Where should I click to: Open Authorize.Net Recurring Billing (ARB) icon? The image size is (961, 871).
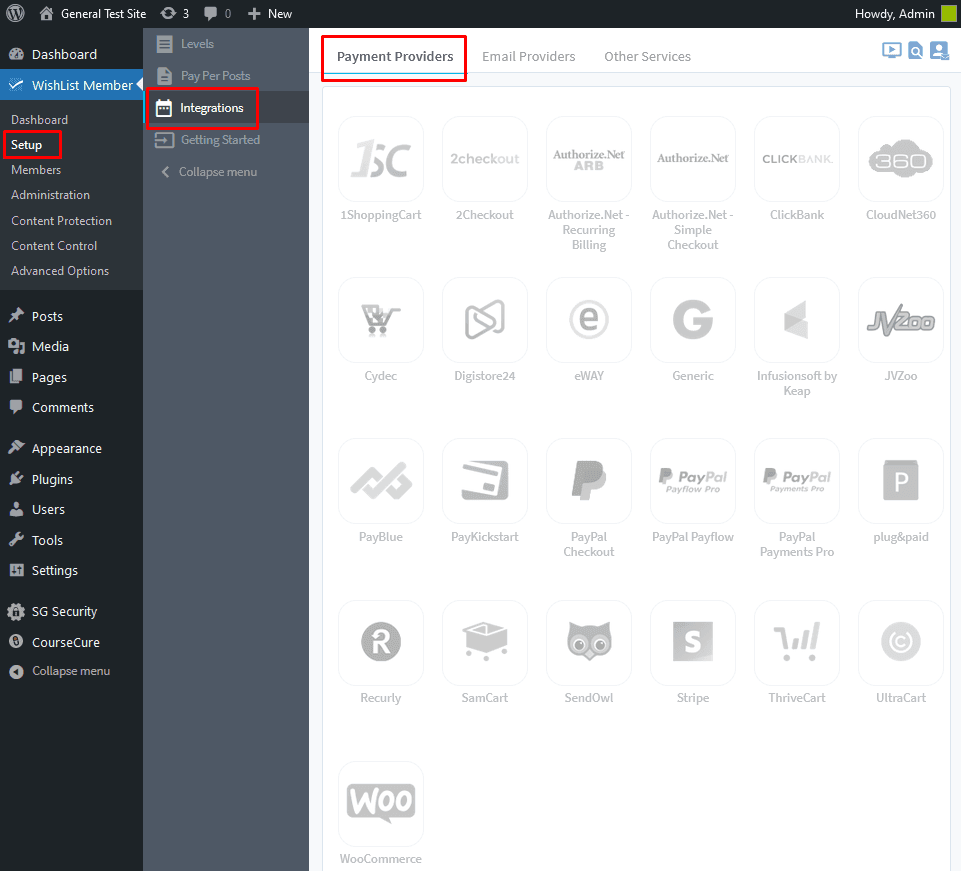pos(589,159)
